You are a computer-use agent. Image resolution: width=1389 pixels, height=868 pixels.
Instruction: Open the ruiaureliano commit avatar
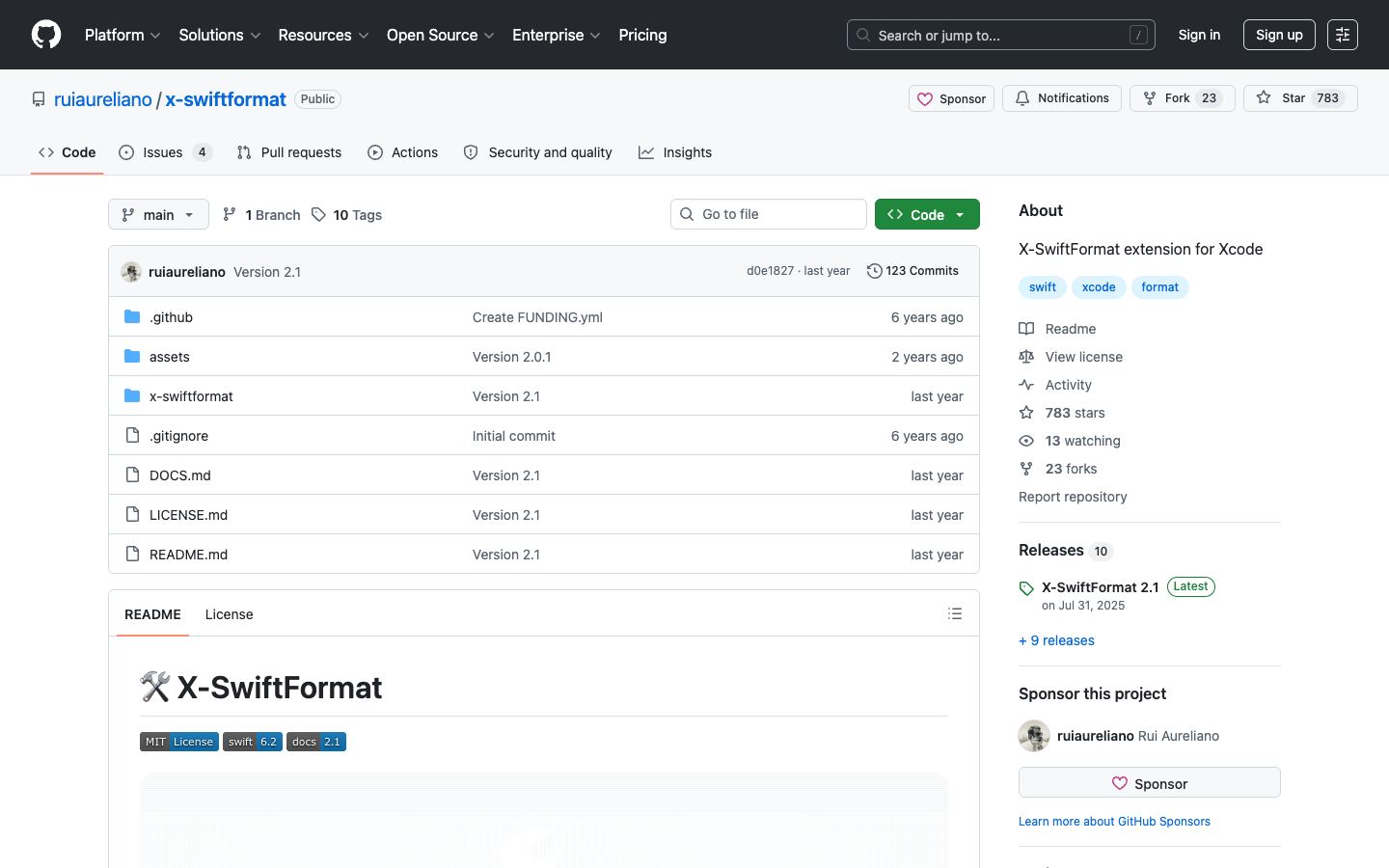point(131,272)
